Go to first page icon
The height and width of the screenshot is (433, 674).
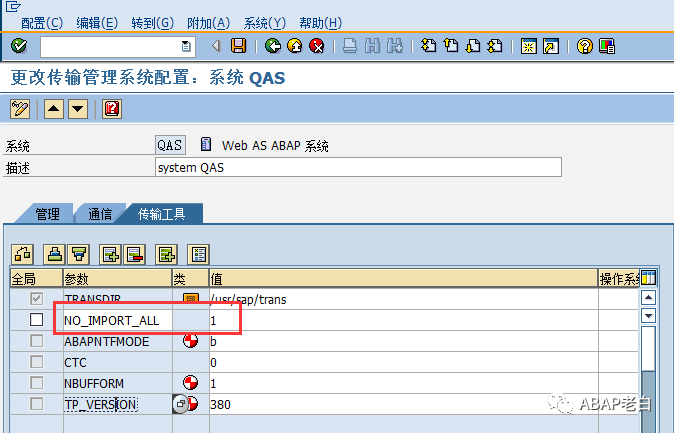429,46
